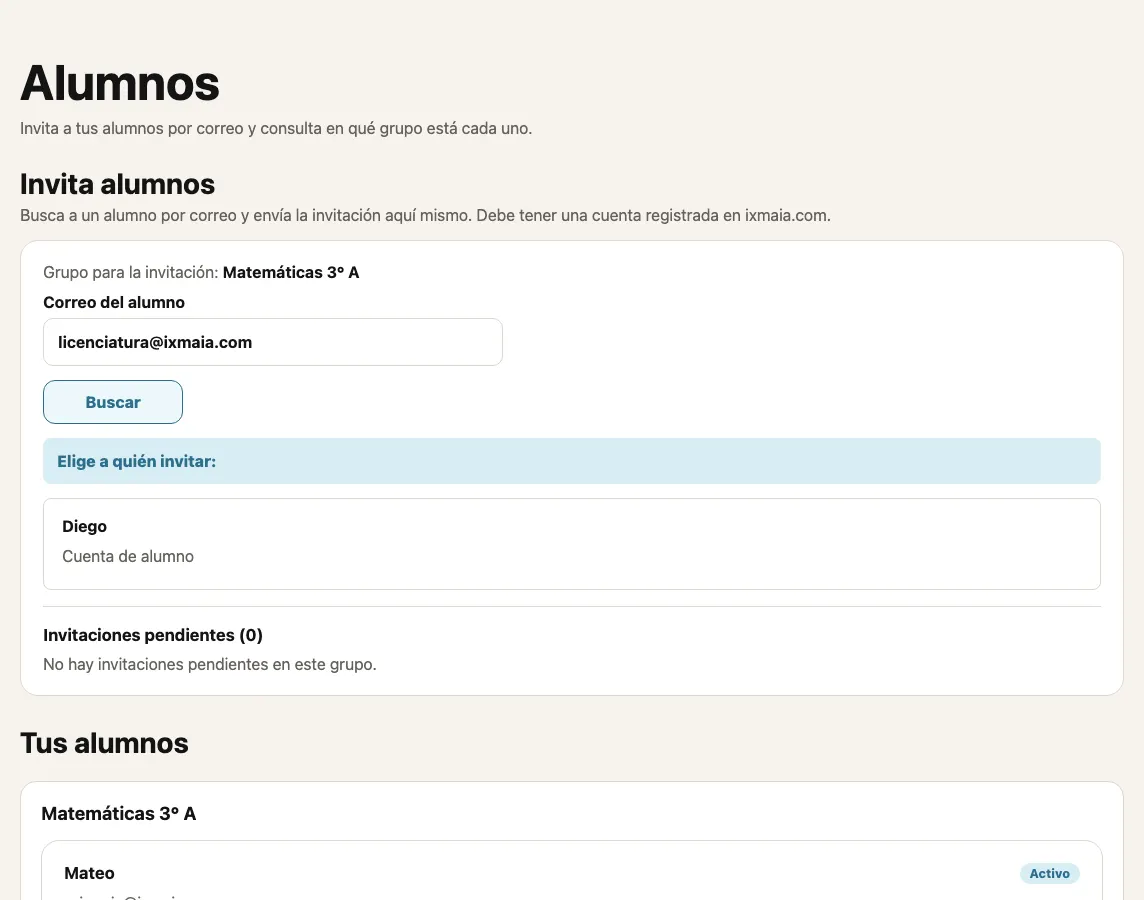Select Diego's student account card

click(x=571, y=544)
